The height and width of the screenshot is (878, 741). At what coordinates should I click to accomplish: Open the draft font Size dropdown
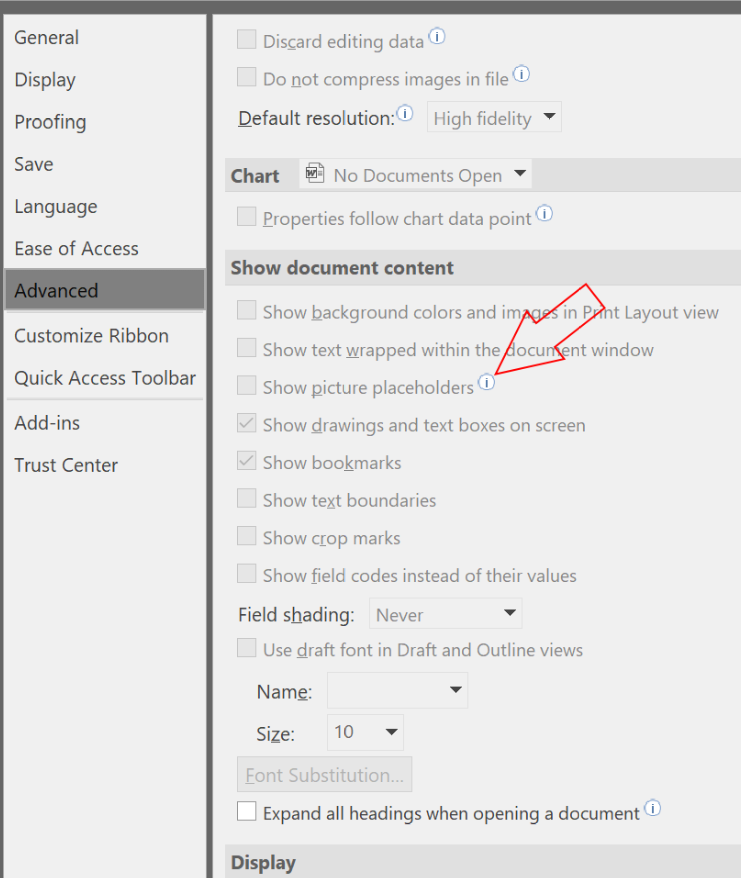pyautogui.click(x=365, y=732)
